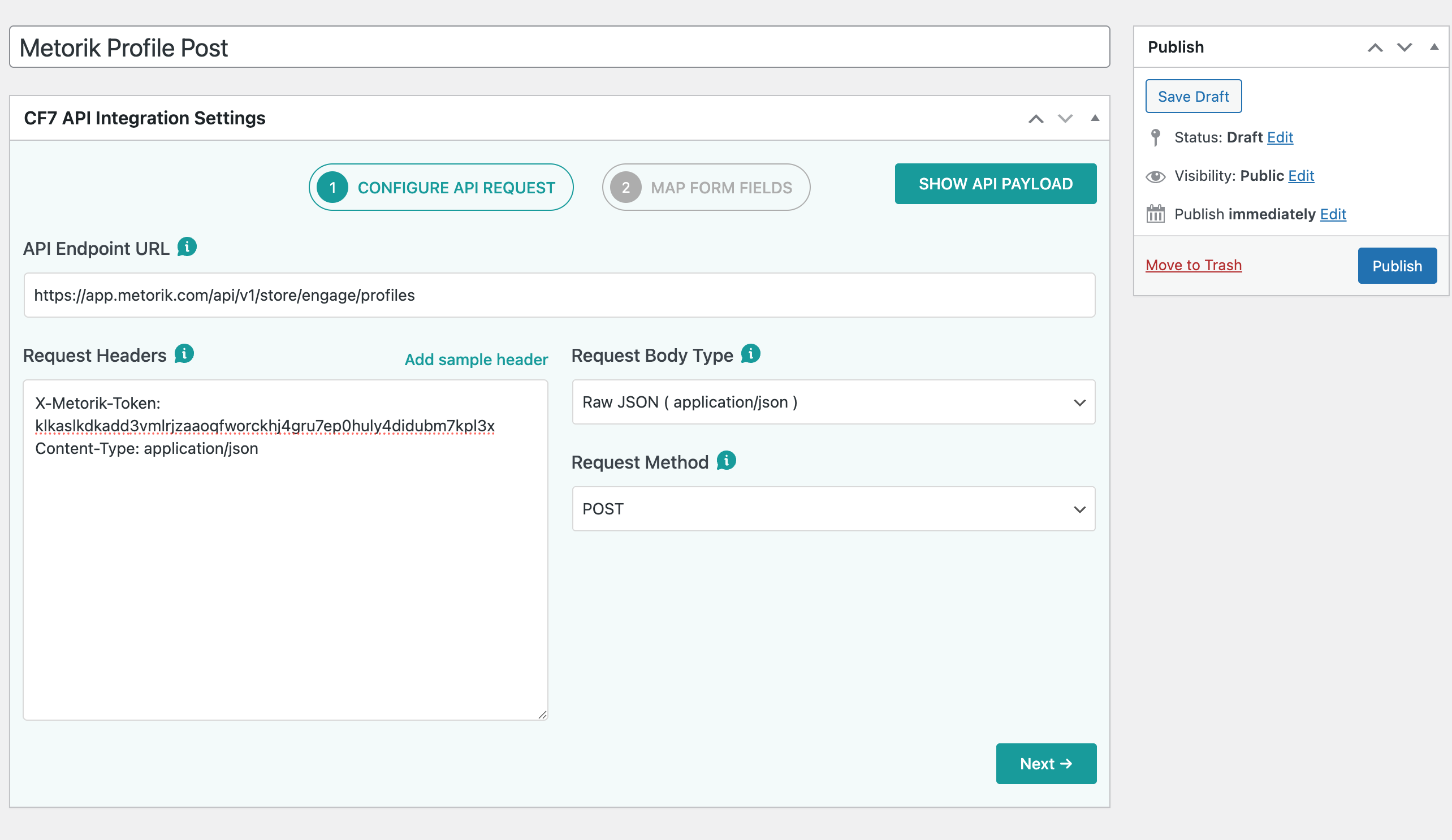Move CF7 settings panel down with arrow
This screenshot has width=1452, height=840.
click(x=1065, y=119)
